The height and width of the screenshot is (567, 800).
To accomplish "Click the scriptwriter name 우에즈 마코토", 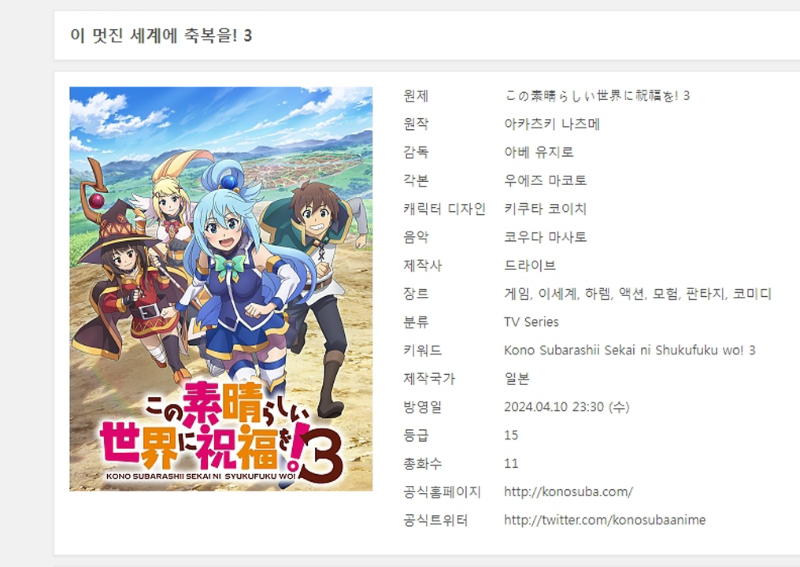I will coord(545,181).
